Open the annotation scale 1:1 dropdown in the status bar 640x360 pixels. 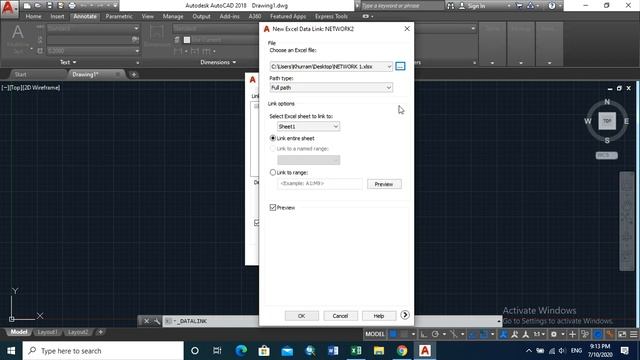[539, 334]
